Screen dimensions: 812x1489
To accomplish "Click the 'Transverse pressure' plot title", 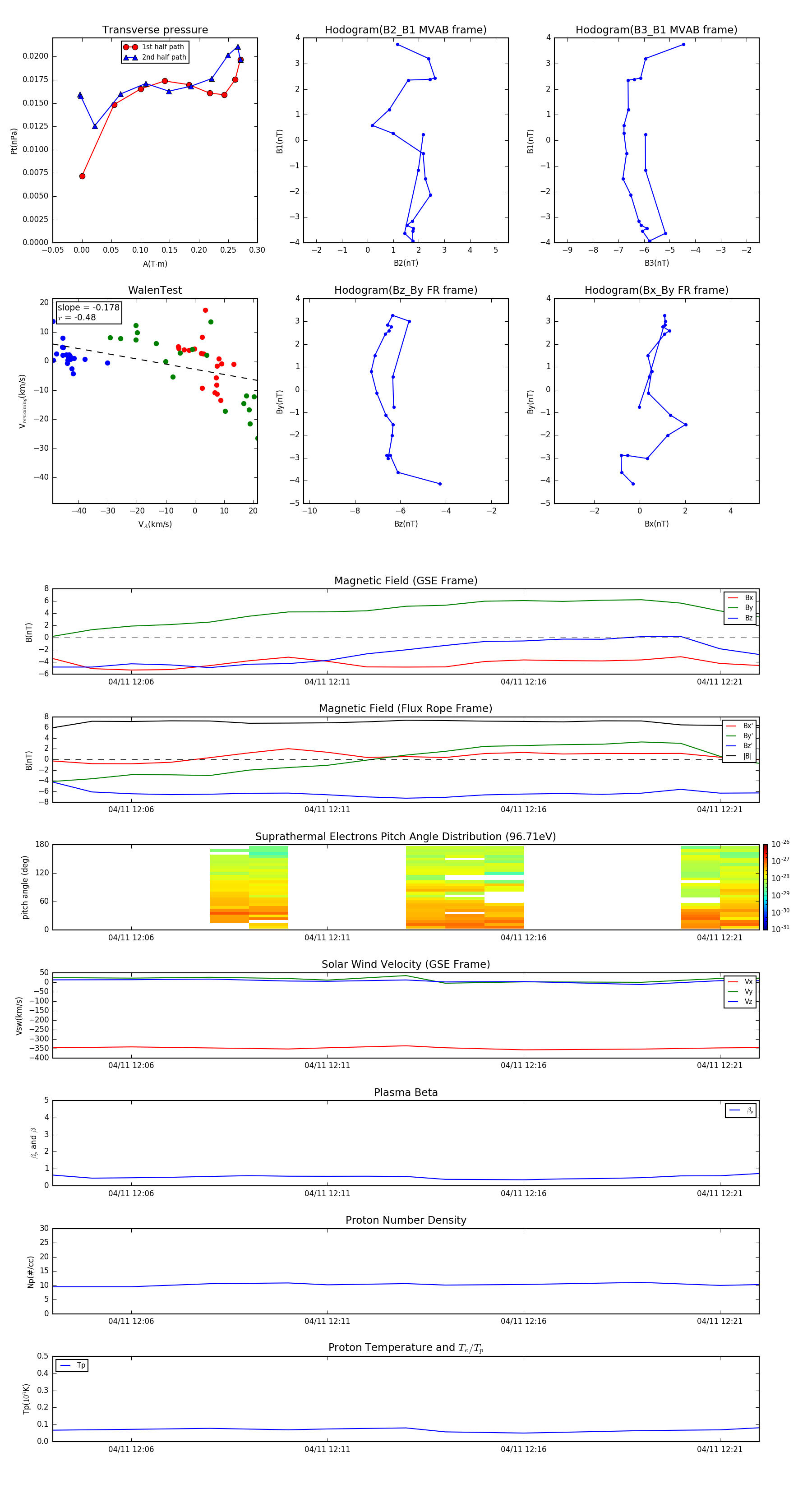I will pyautogui.click(x=155, y=30).
